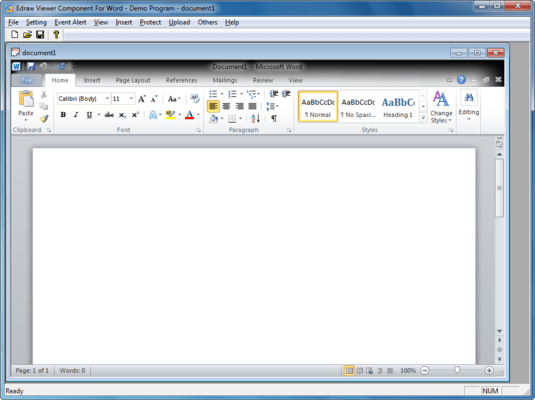Switch to Draft view in status bar

click(x=390, y=370)
